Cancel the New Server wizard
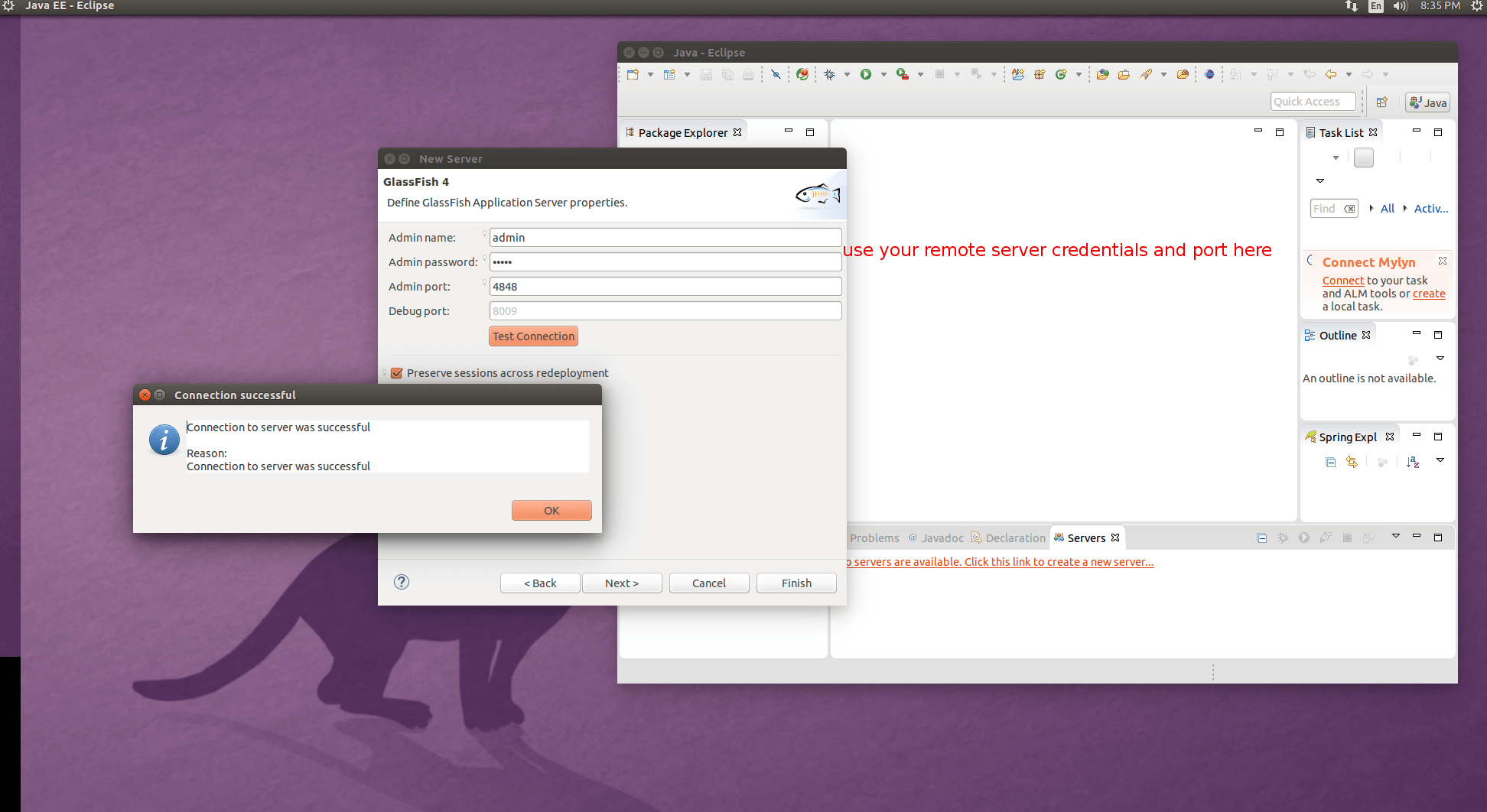1487x812 pixels. click(709, 583)
